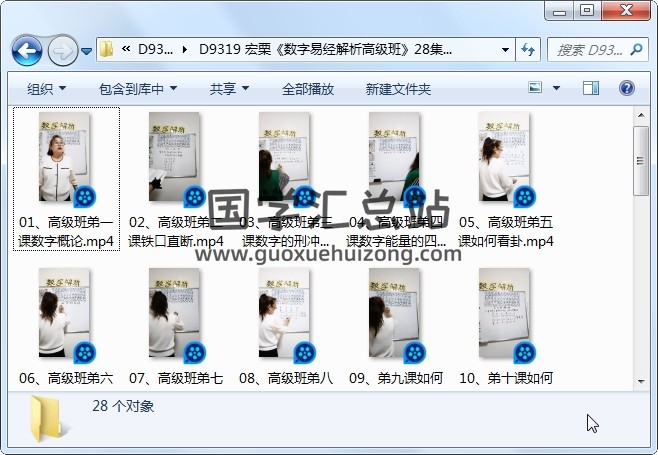Click the vertical scrollbar in file list
Screen dimensions: 658x455
tap(641, 250)
